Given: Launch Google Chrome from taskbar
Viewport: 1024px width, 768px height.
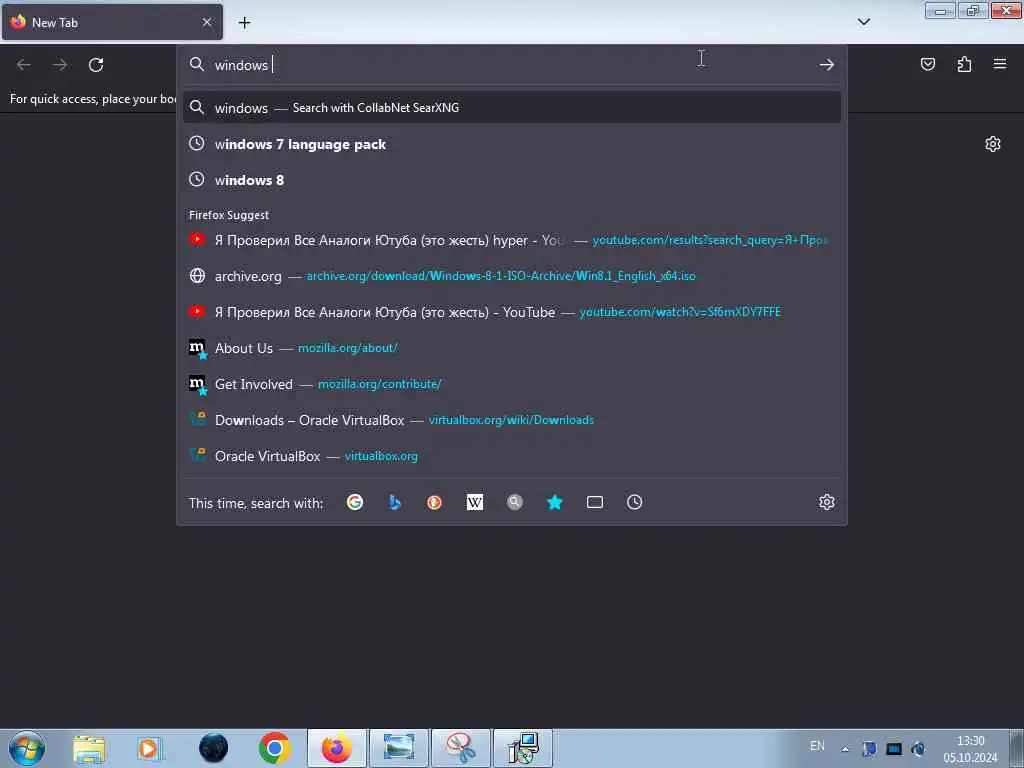Looking at the screenshot, I should click(274, 748).
